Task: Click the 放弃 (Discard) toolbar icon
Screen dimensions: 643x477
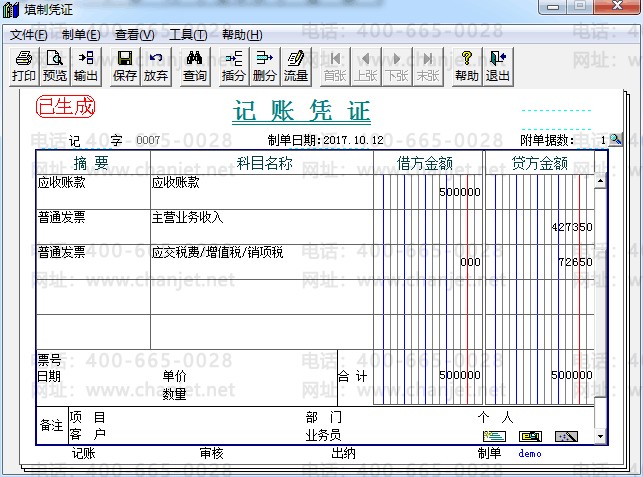Action: (156, 66)
